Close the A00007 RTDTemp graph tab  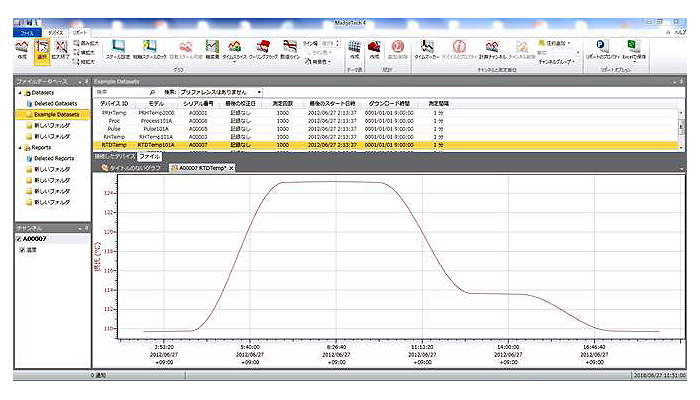[x=232, y=168]
